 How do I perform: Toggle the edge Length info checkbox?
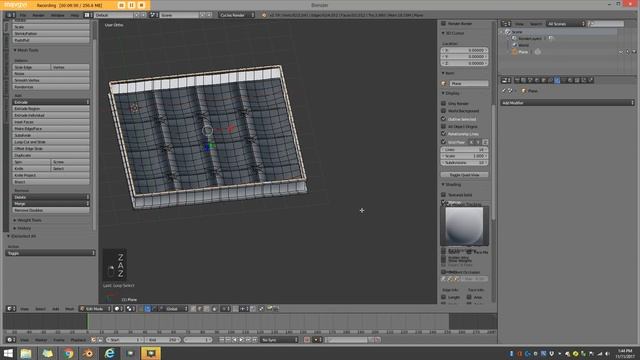[x=444, y=297]
